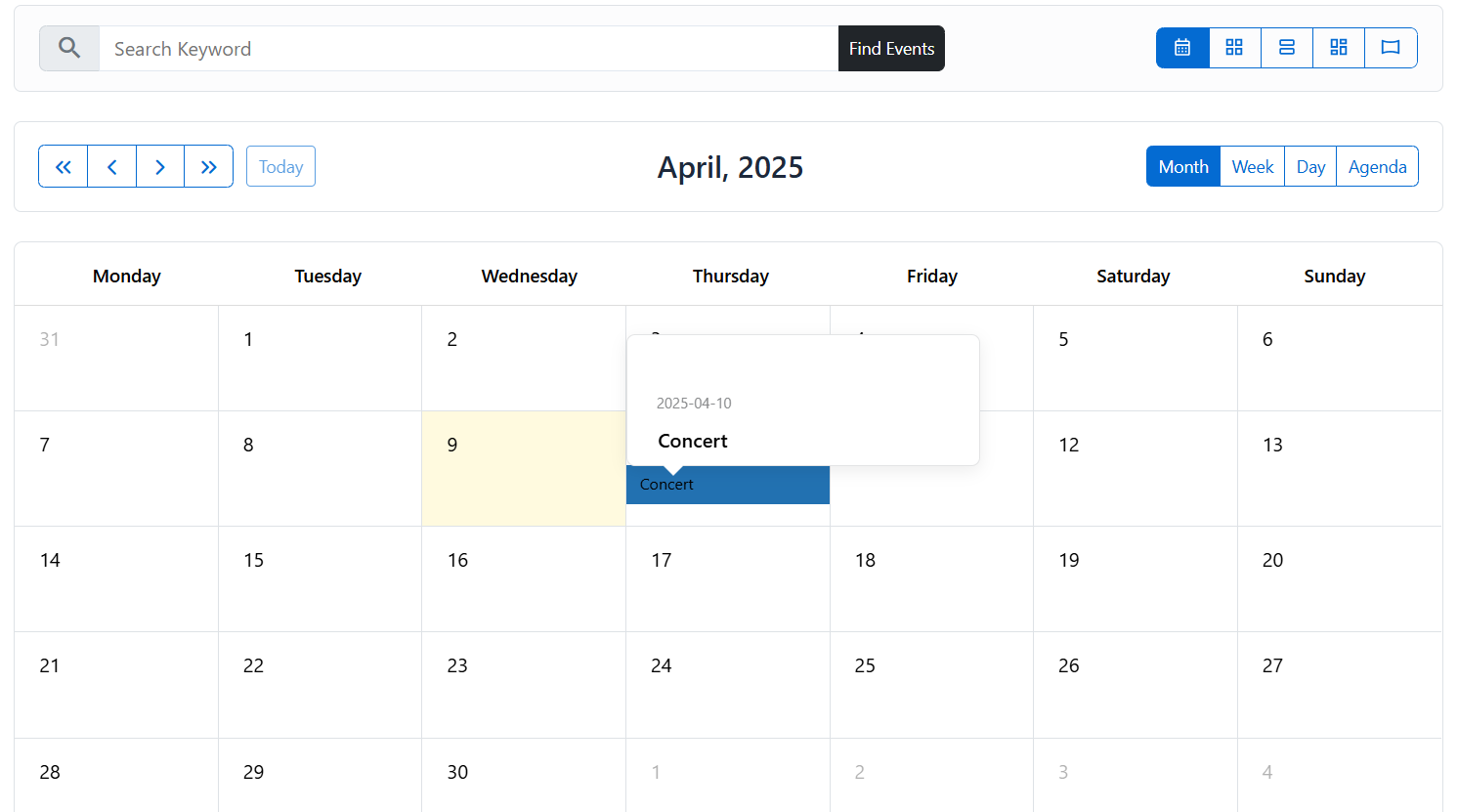Select the list rows layout icon
1458x812 pixels.
1287,48
